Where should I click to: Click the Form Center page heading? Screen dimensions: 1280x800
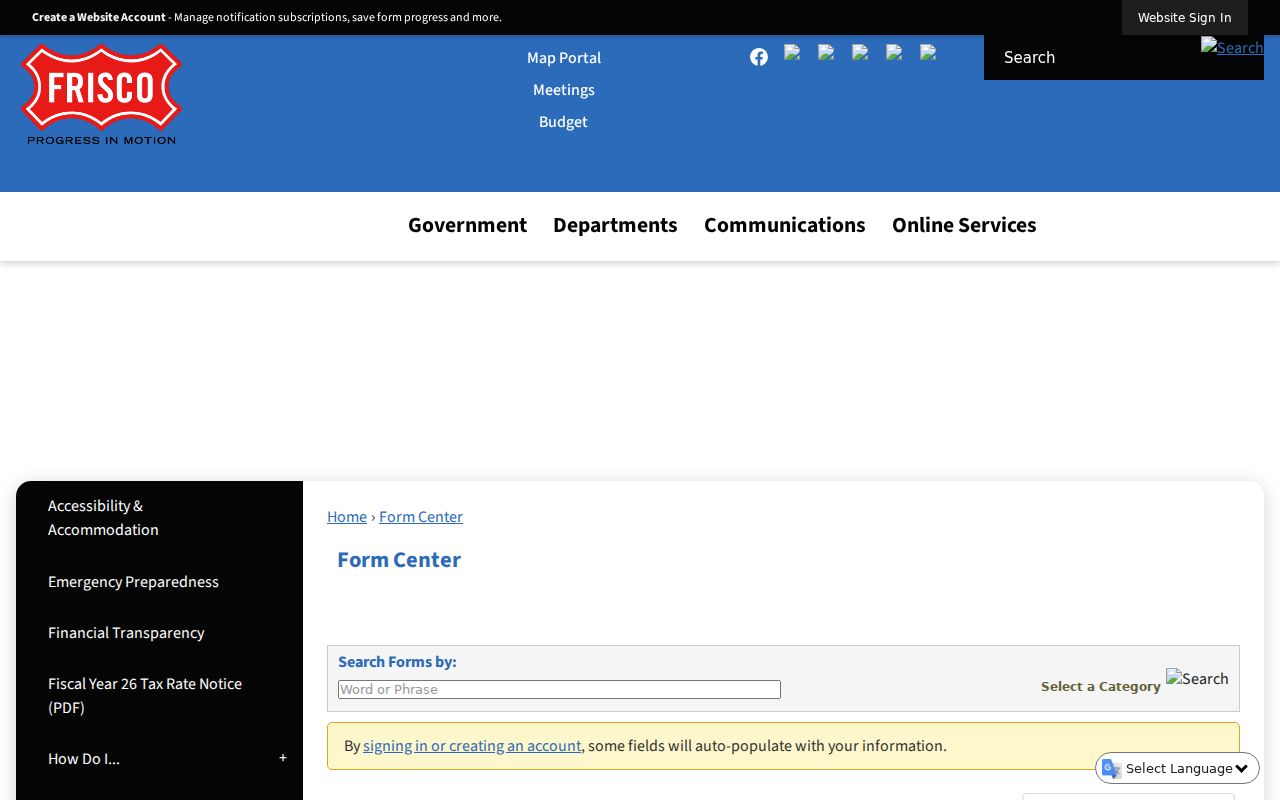click(x=399, y=560)
